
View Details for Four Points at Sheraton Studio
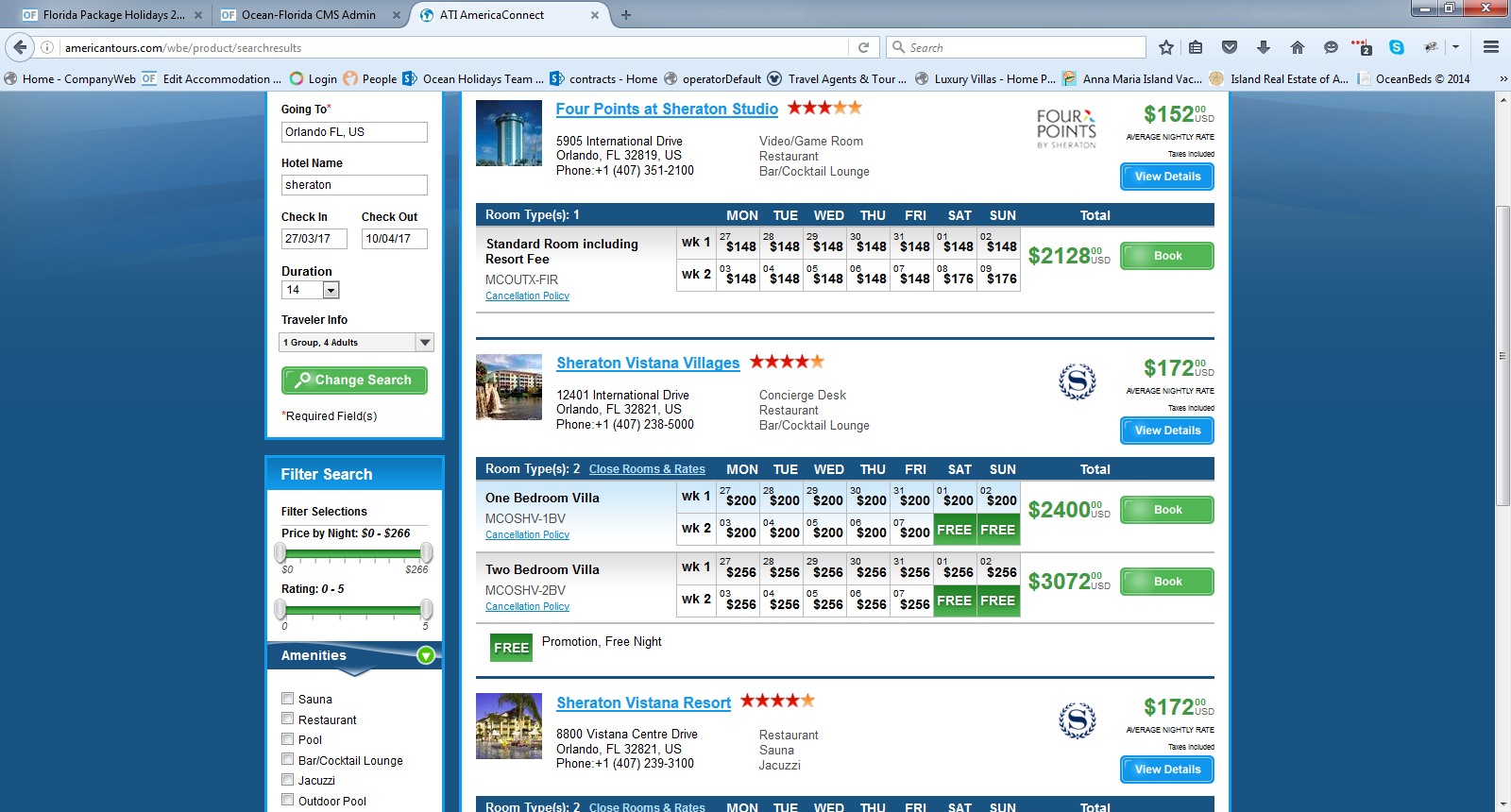(x=1167, y=177)
